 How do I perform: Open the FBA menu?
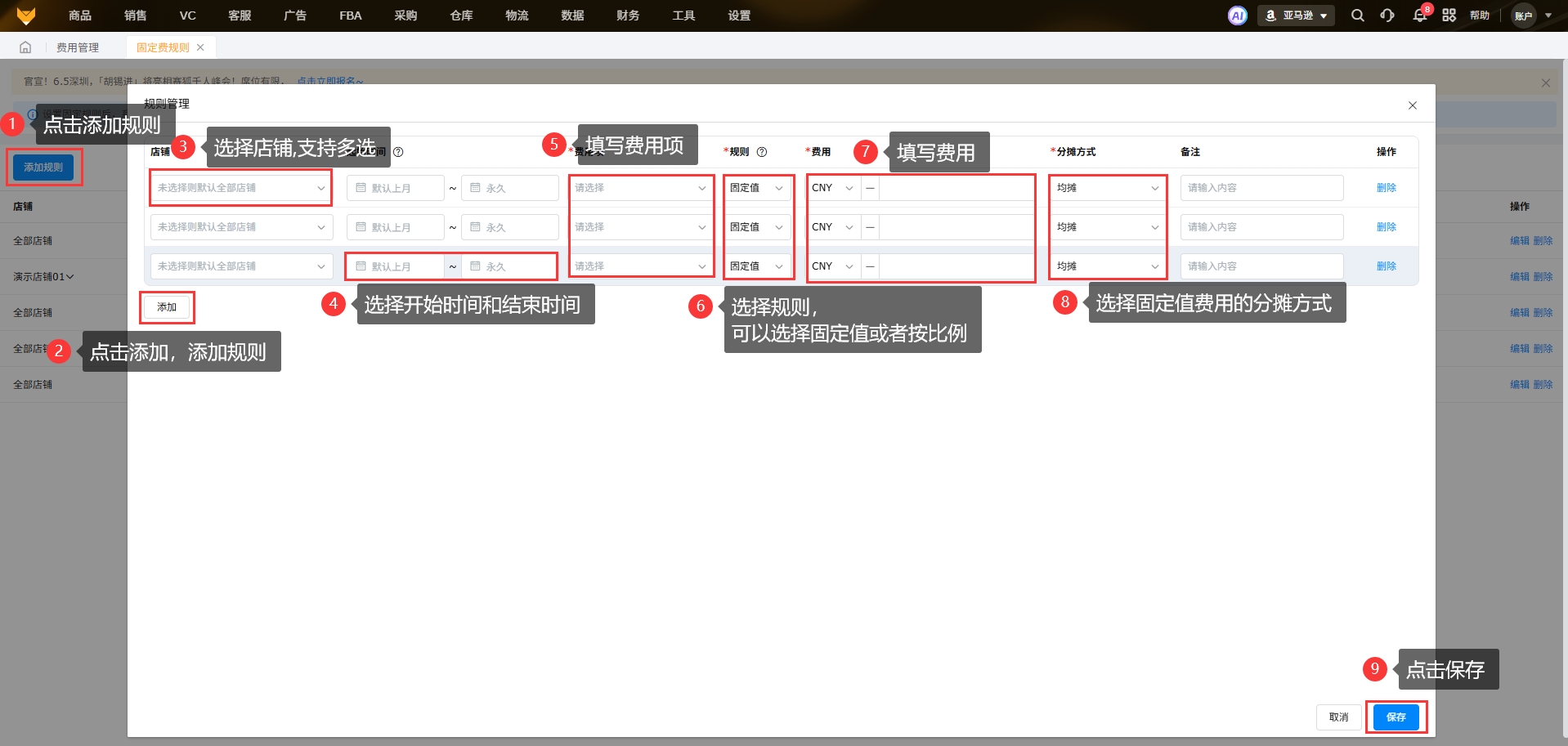coord(351,16)
